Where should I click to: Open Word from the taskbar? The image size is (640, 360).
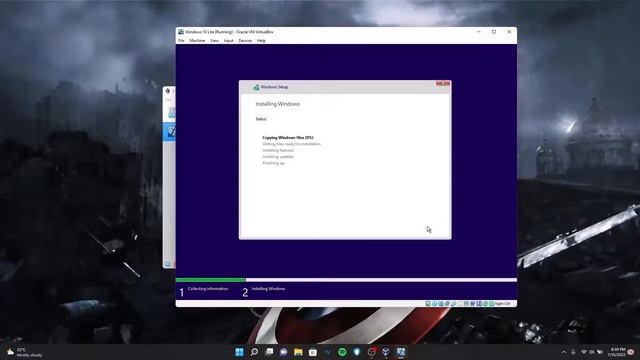click(x=328, y=352)
